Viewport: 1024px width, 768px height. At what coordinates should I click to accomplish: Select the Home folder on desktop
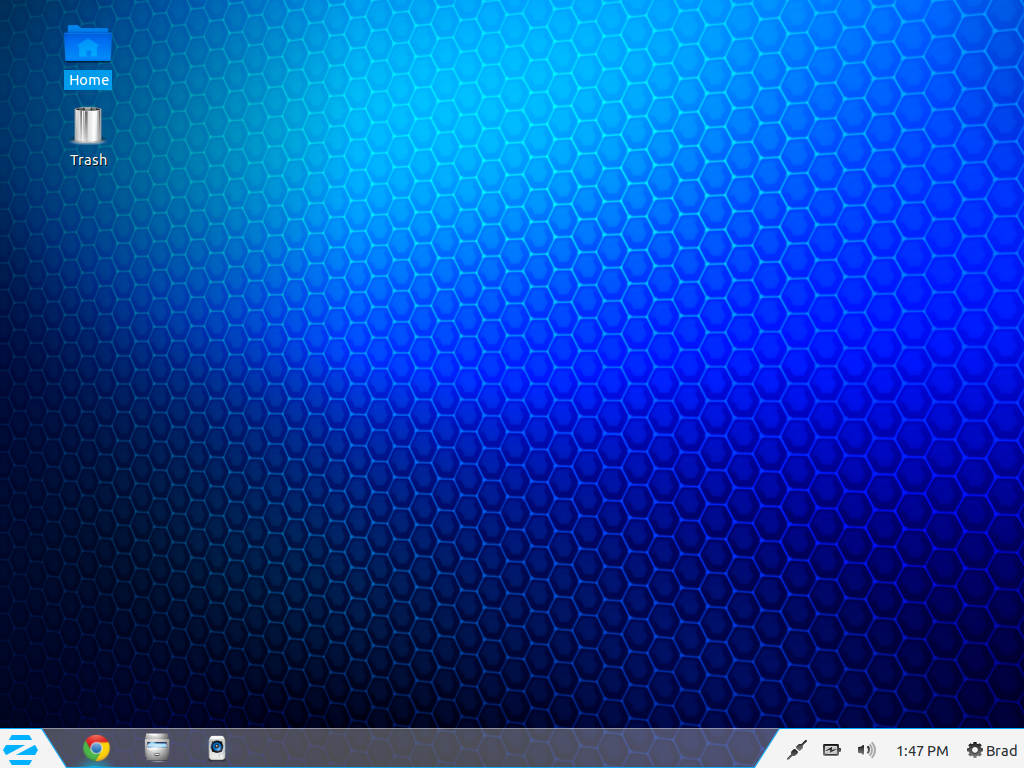pyautogui.click(x=88, y=57)
